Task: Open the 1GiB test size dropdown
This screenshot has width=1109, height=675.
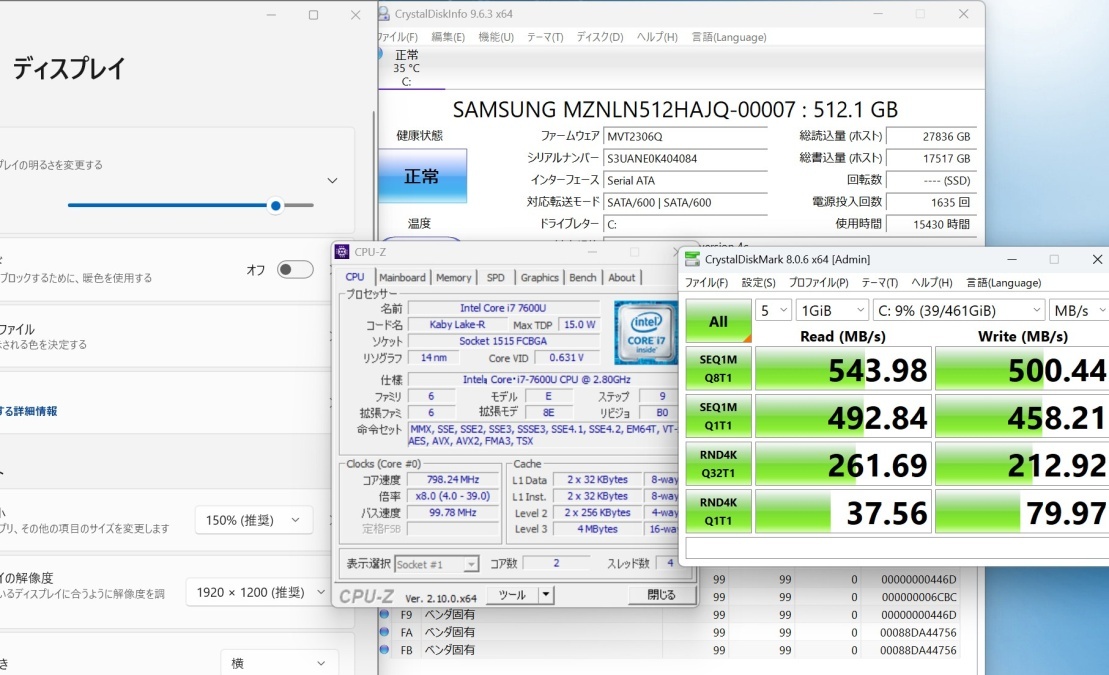Action: coord(832,311)
